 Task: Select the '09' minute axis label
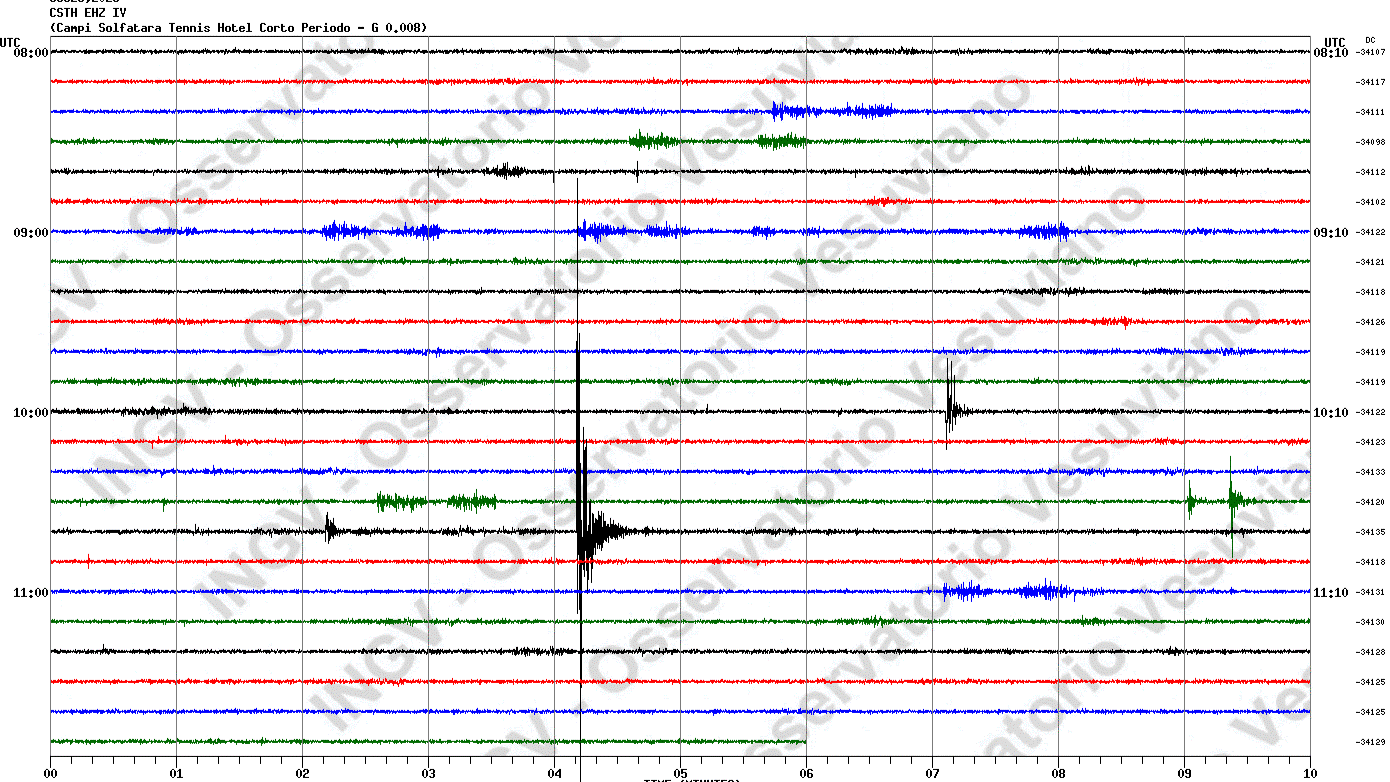pyautogui.click(x=1184, y=773)
